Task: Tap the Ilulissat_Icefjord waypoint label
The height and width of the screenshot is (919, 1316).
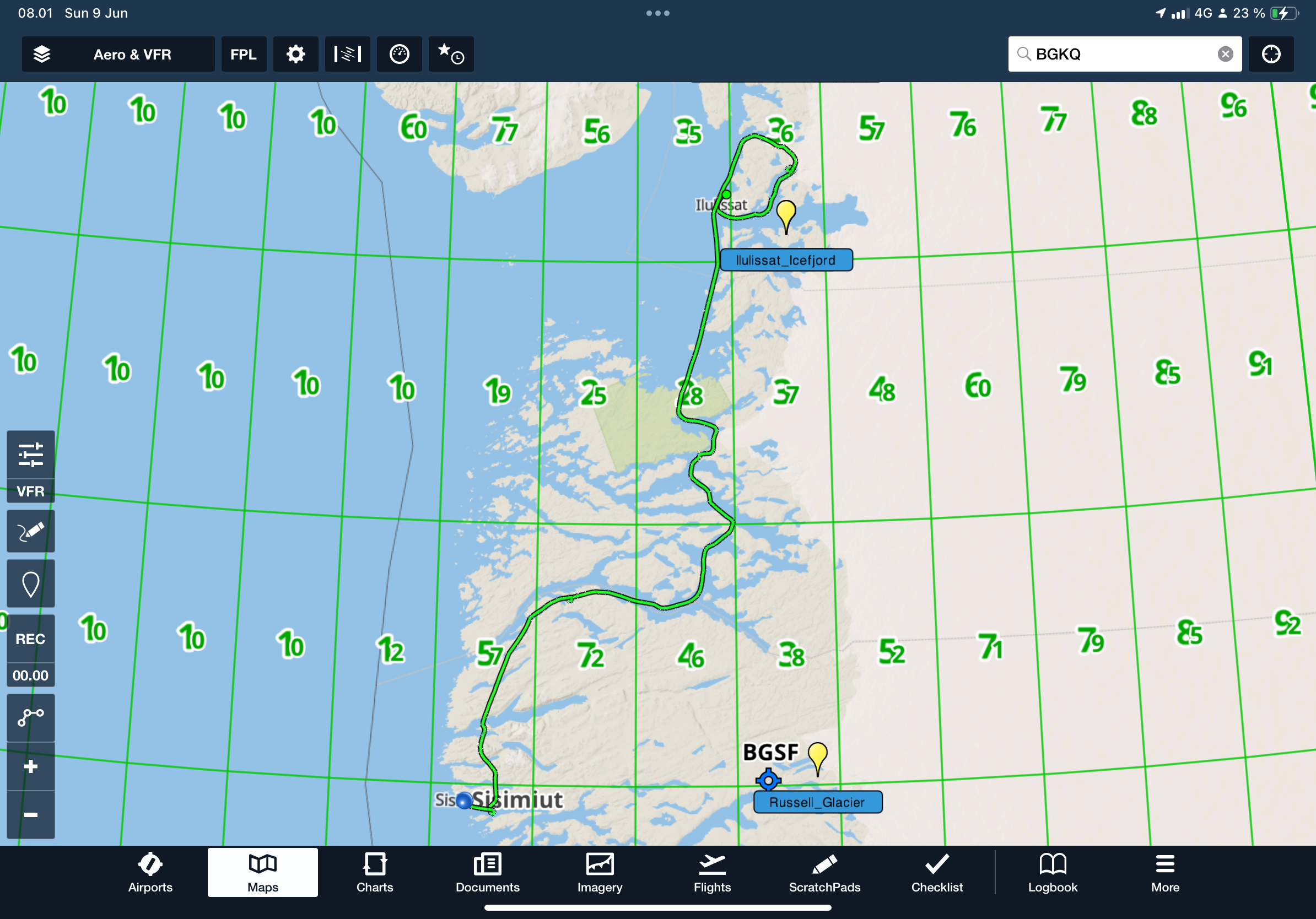Action: [786, 260]
